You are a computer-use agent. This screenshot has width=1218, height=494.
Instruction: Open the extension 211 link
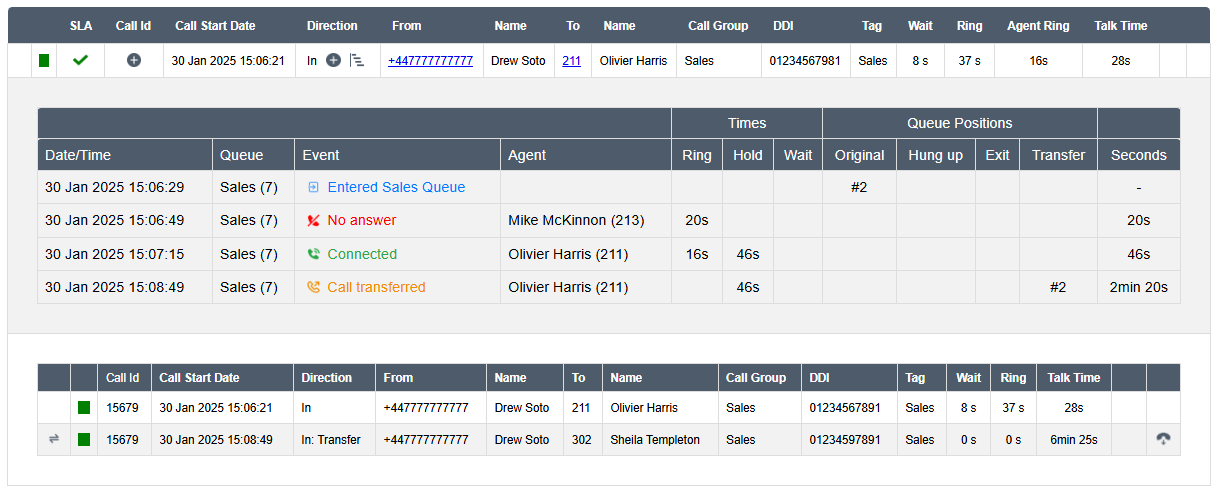coord(571,61)
